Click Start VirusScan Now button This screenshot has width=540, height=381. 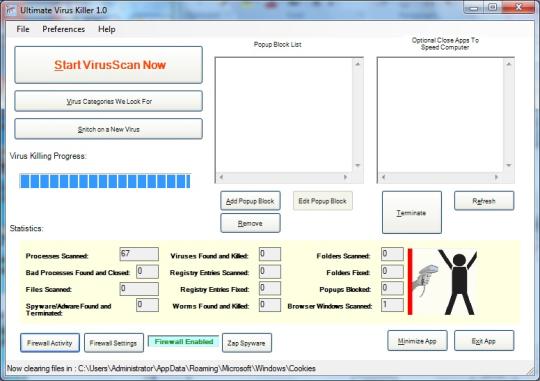point(108,65)
